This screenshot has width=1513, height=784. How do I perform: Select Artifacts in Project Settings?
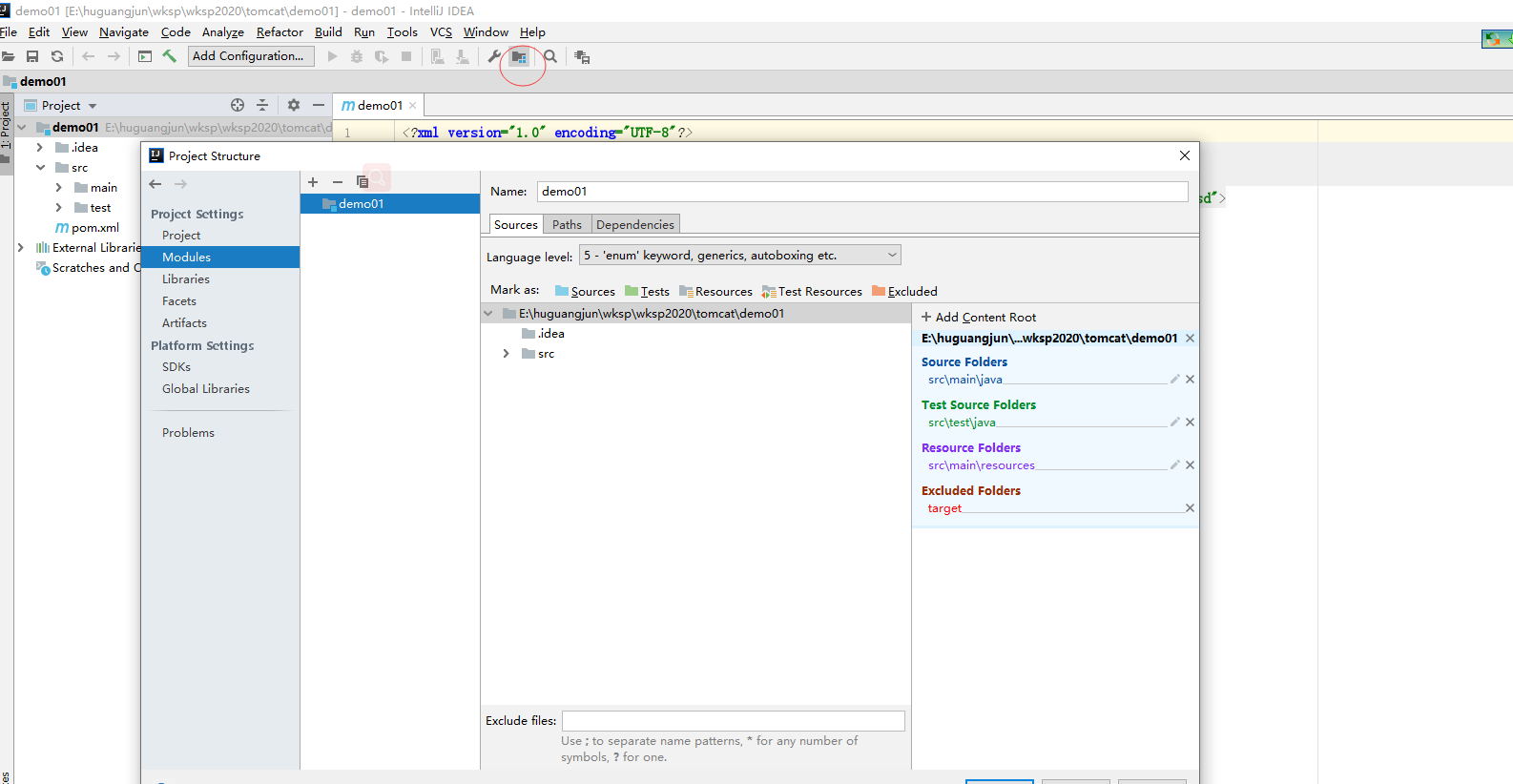coord(184,323)
